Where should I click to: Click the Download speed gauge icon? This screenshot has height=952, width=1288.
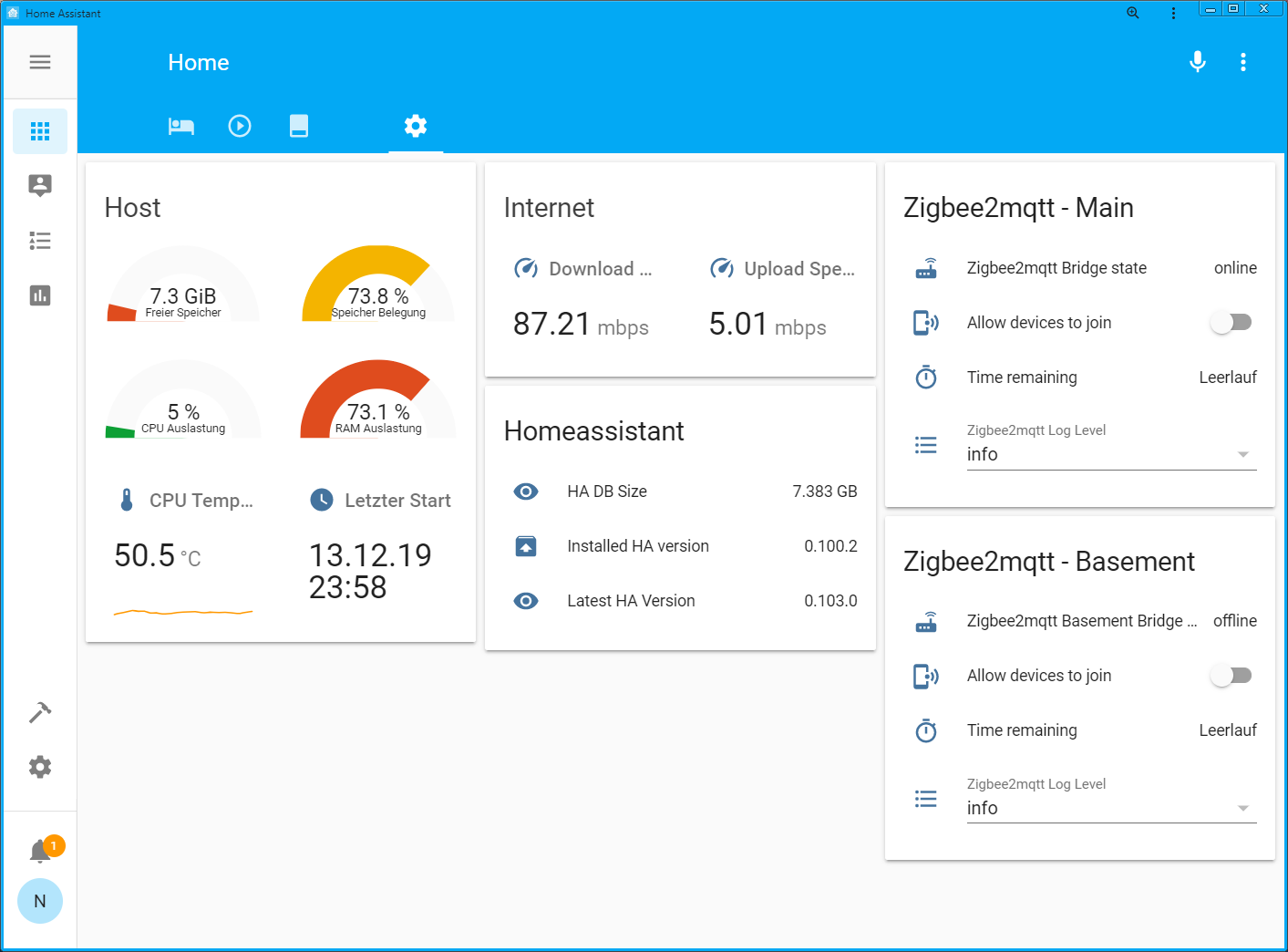pyautogui.click(x=526, y=268)
